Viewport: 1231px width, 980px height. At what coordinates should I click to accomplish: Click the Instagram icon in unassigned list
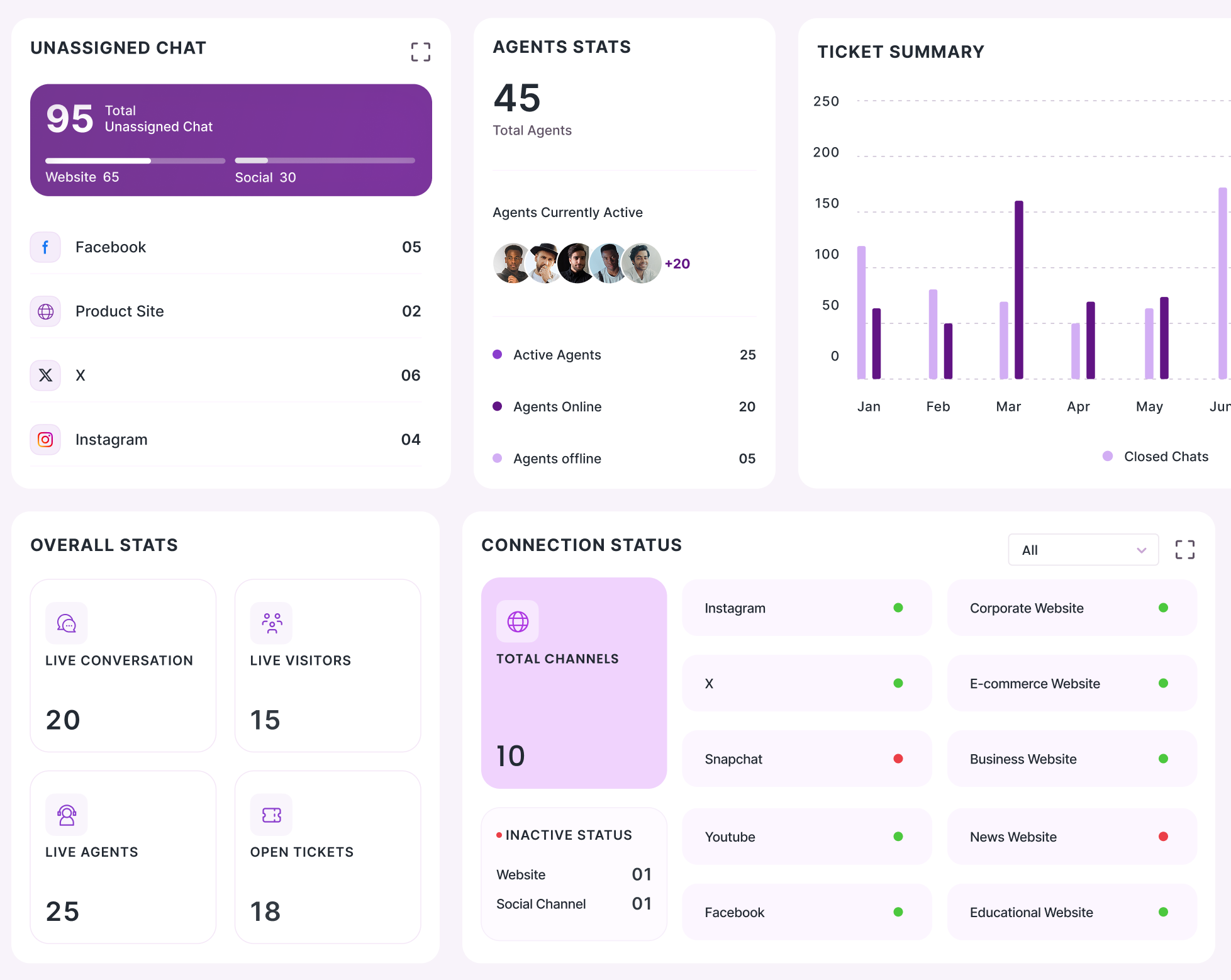45,440
